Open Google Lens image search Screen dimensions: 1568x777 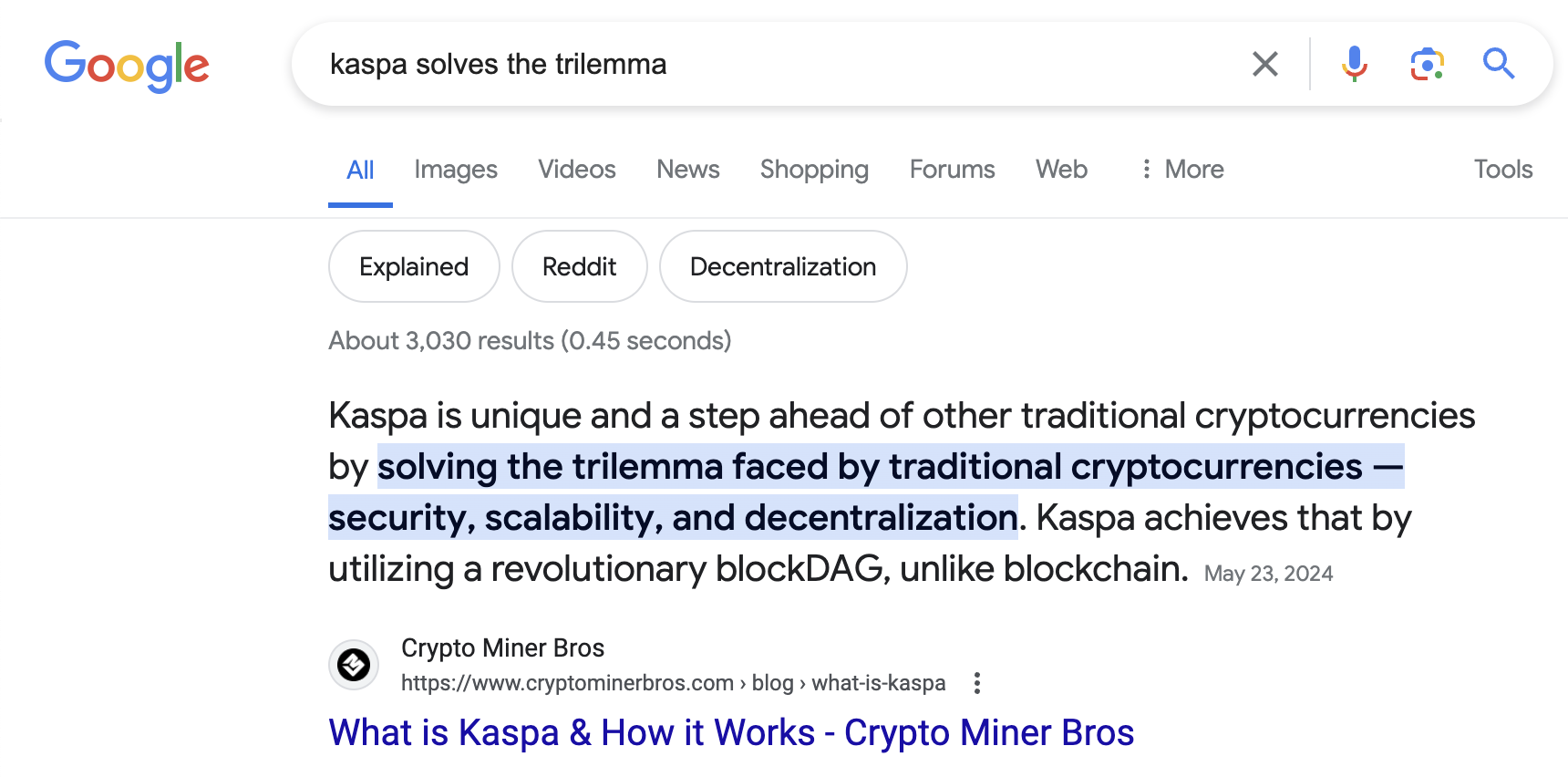coord(1427,64)
